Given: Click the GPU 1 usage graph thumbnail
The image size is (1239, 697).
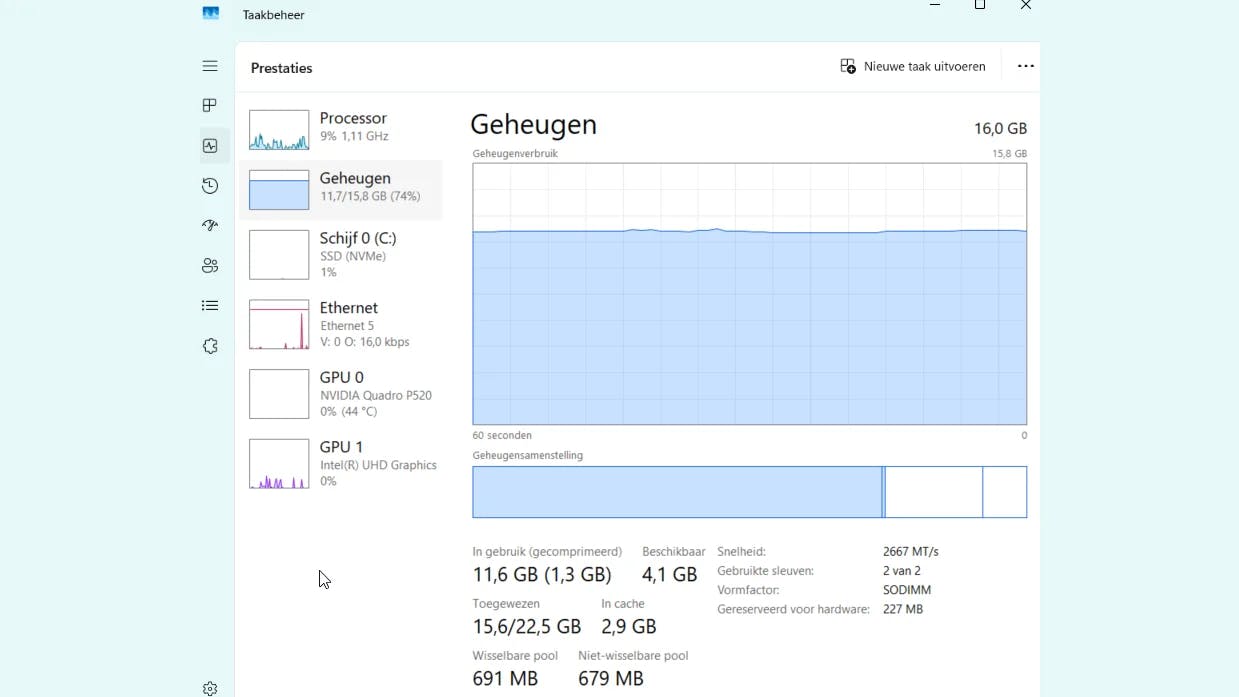Looking at the screenshot, I should pyautogui.click(x=279, y=464).
